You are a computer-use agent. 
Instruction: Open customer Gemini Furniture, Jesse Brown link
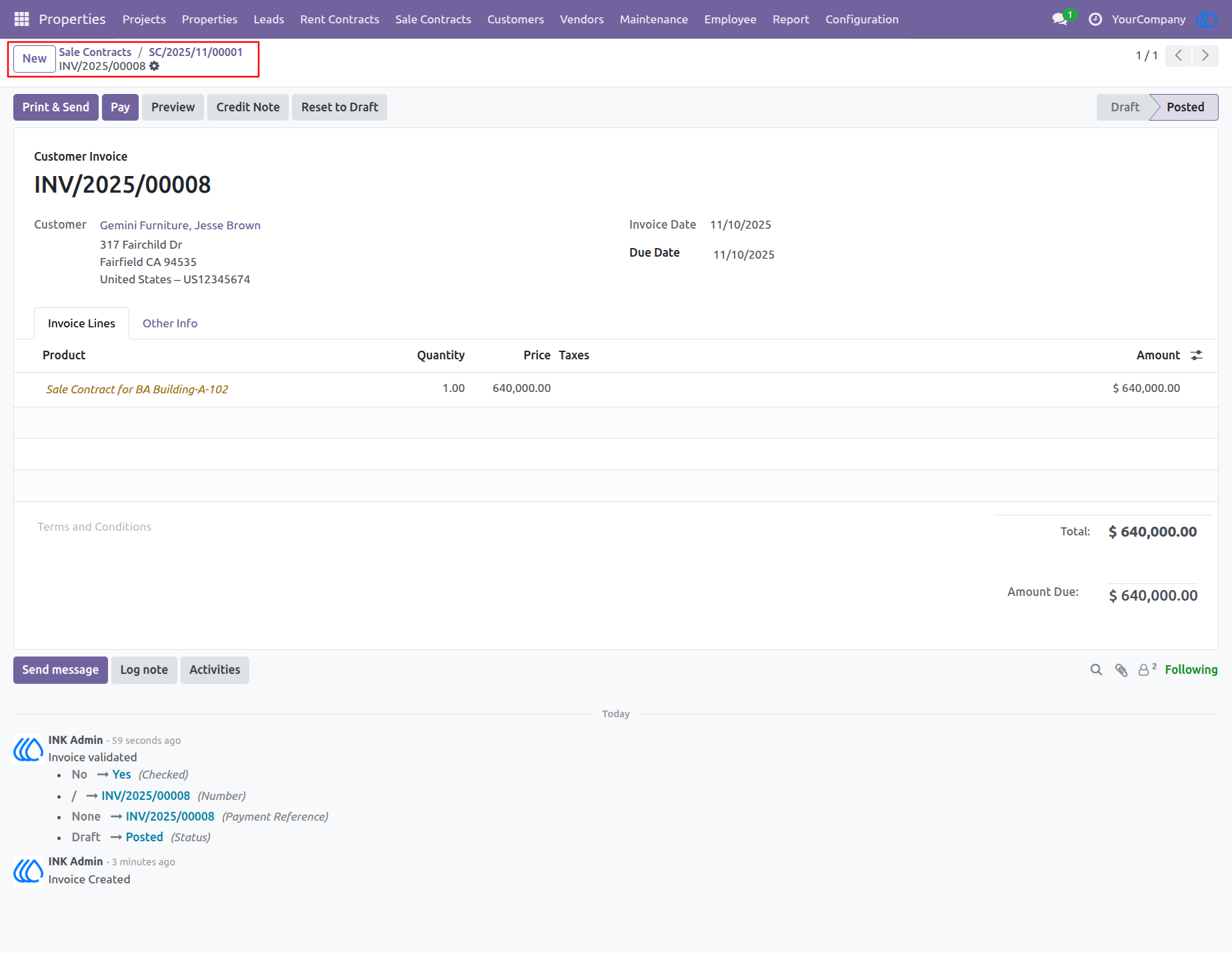(x=180, y=225)
